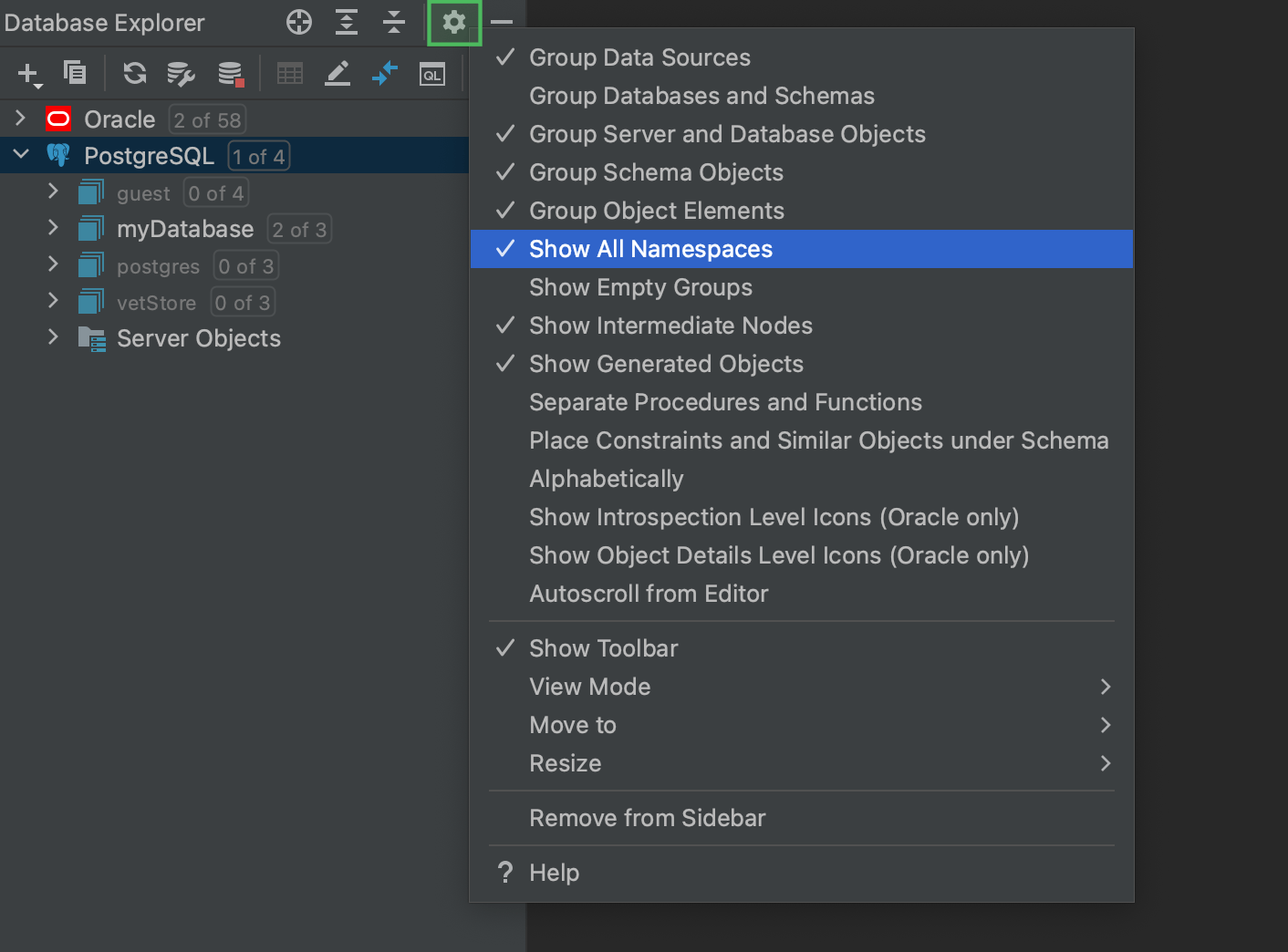This screenshot has width=1288, height=952.
Task: Open the Resize submenu option
Action: pyautogui.click(x=566, y=763)
